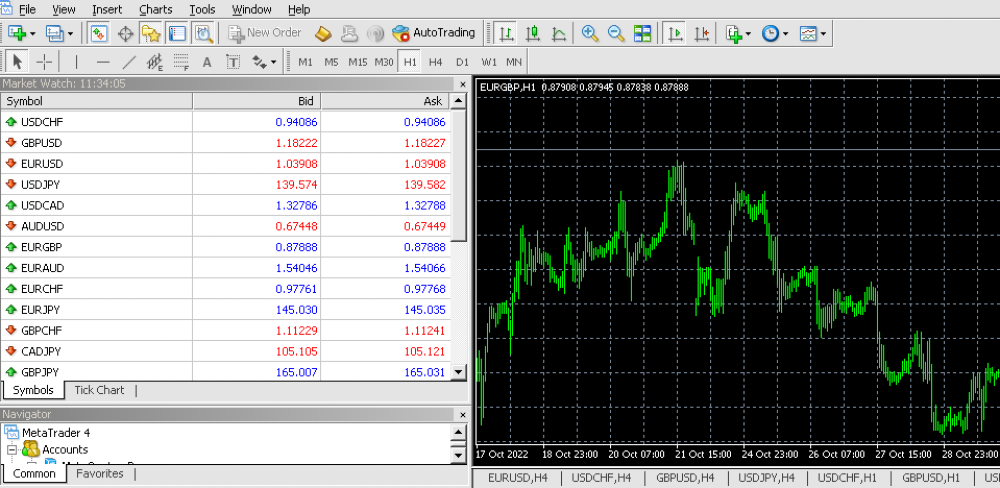The height and width of the screenshot is (488, 1000).
Task: Select the Horizontal Line drawing tool
Action: [x=103, y=62]
